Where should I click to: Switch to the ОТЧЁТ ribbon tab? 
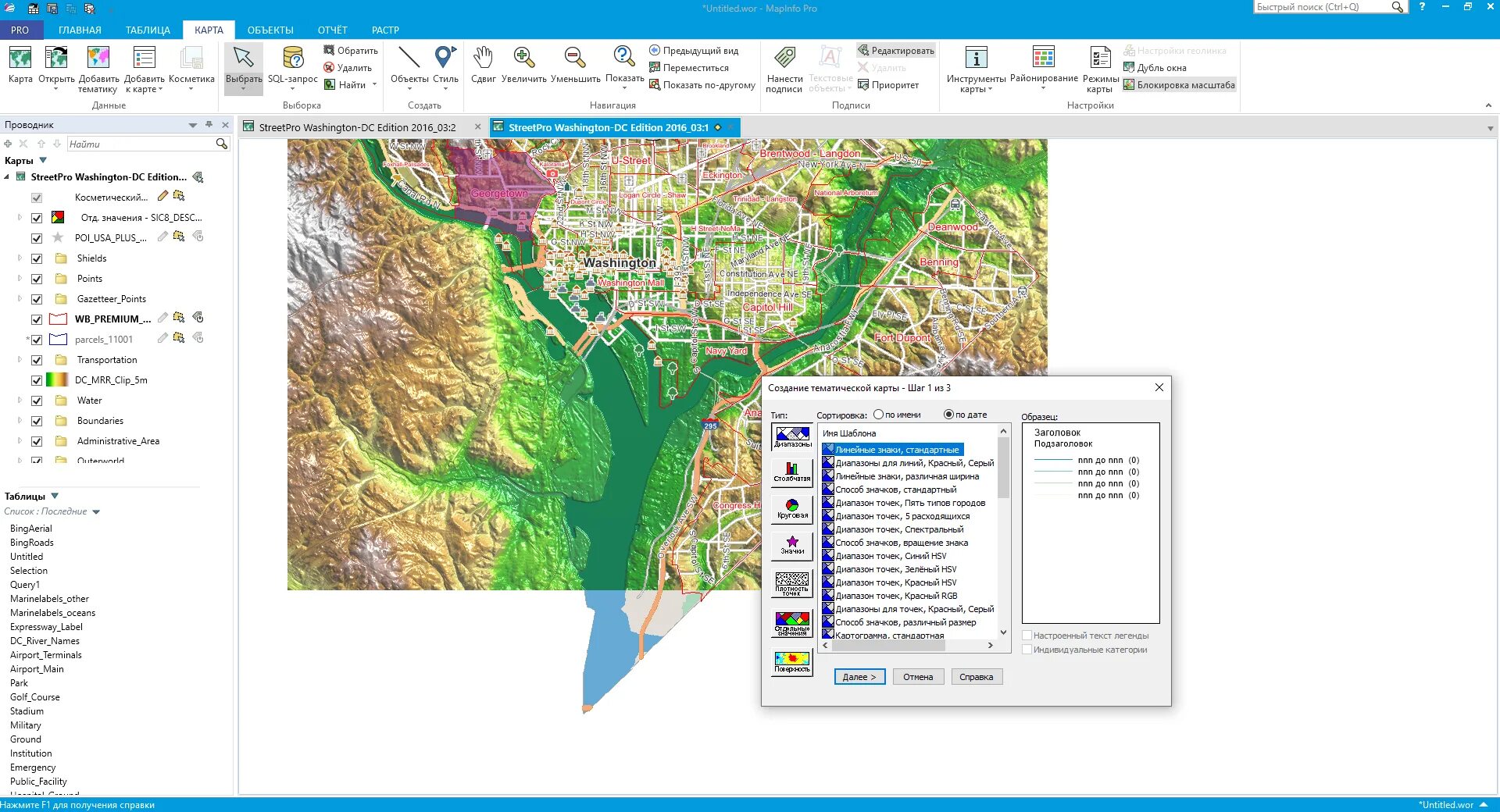[x=333, y=30]
